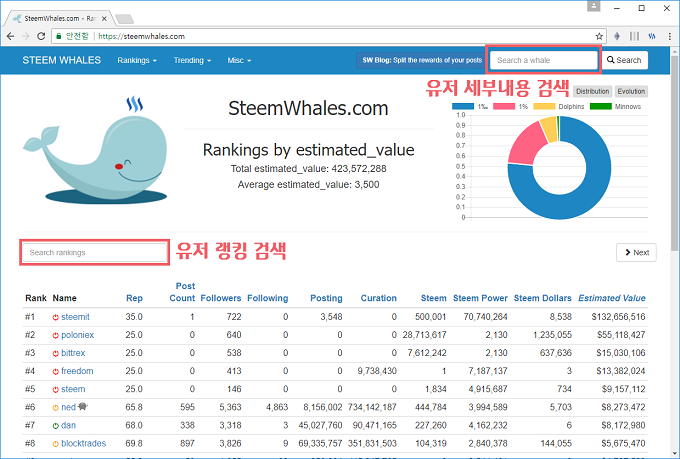Open the dan user profile
The width and height of the screenshot is (680, 459).
[x=69, y=426]
